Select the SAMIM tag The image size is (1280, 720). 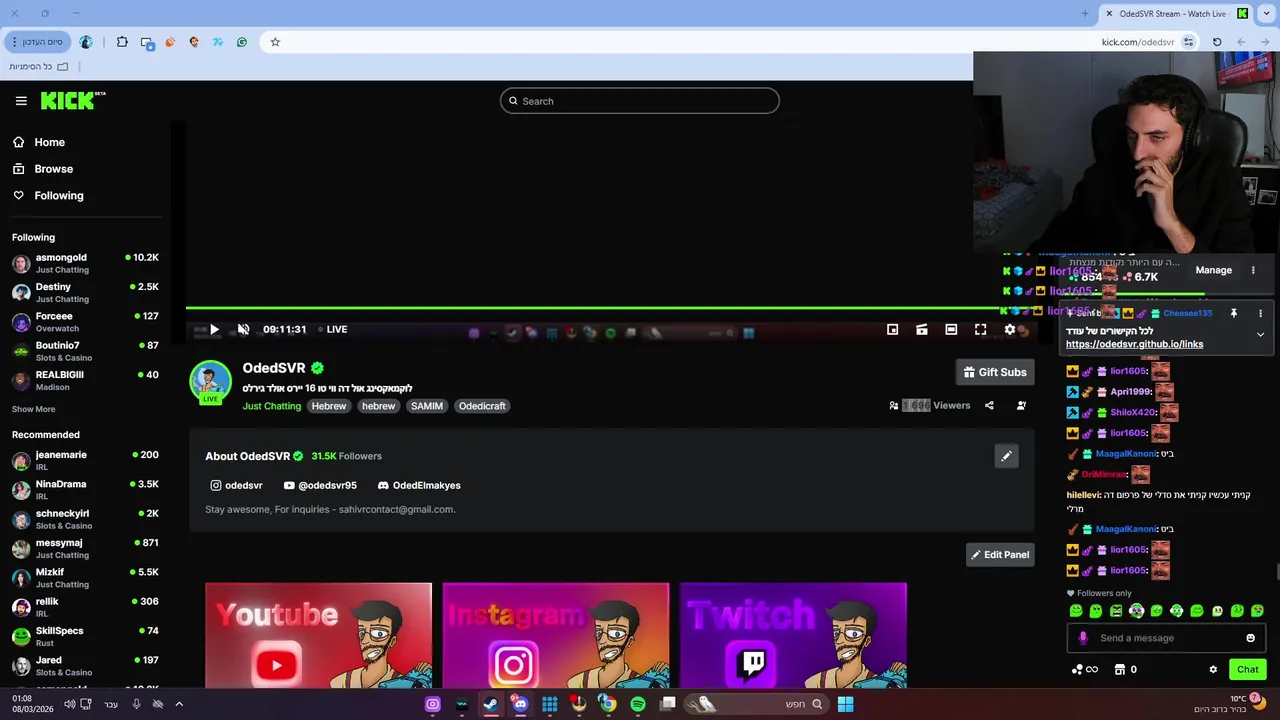click(x=427, y=406)
